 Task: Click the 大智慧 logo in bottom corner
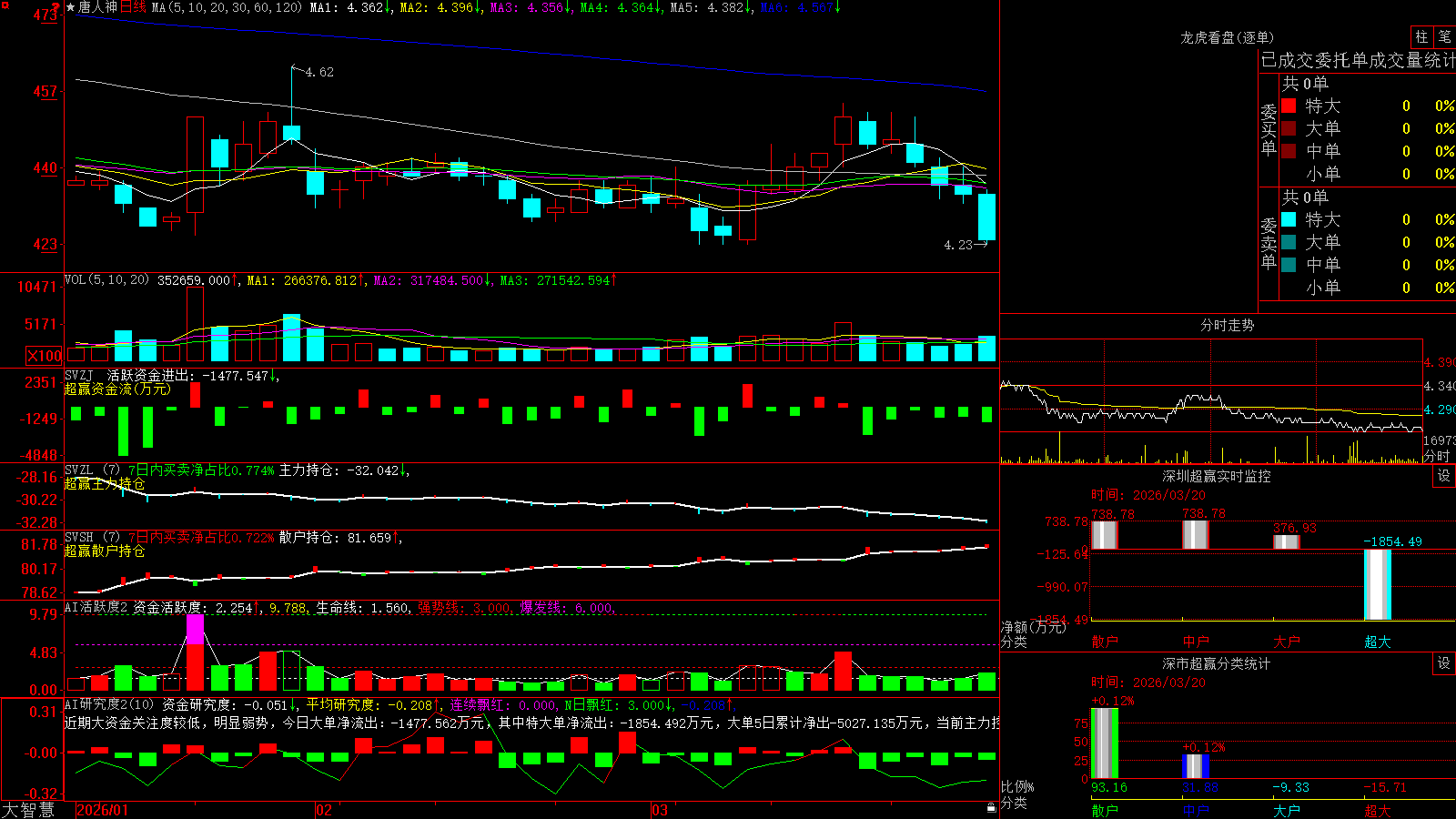28,810
